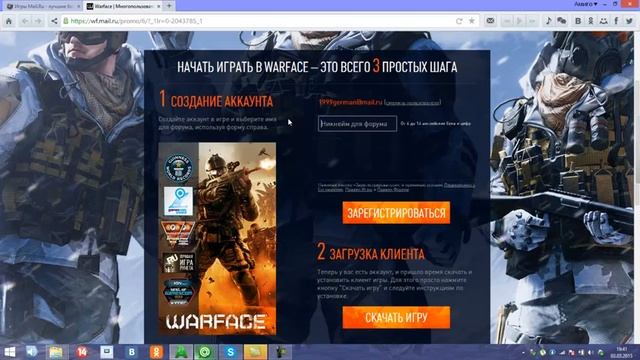Viewport: 640px width, 360px height.
Task: Open the mail envelope toolbar icon
Action: pyautogui.click(x=491, y=21)
